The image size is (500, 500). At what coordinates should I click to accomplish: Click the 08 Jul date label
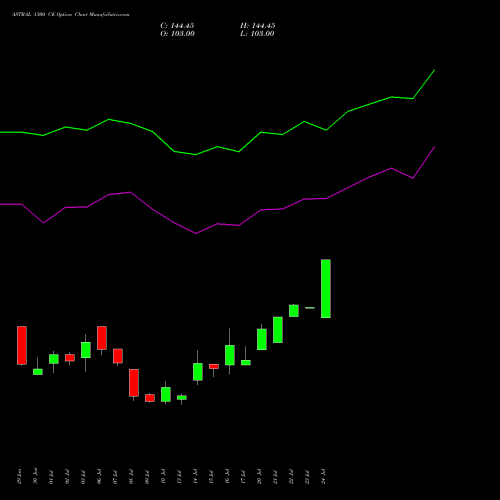[x=131, y=477]
